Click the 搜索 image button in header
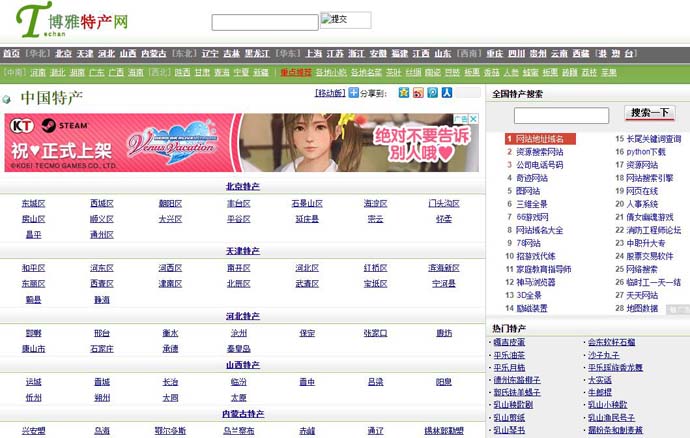Image resolution: width=690 pixels, height=438 pixels. 345,20
